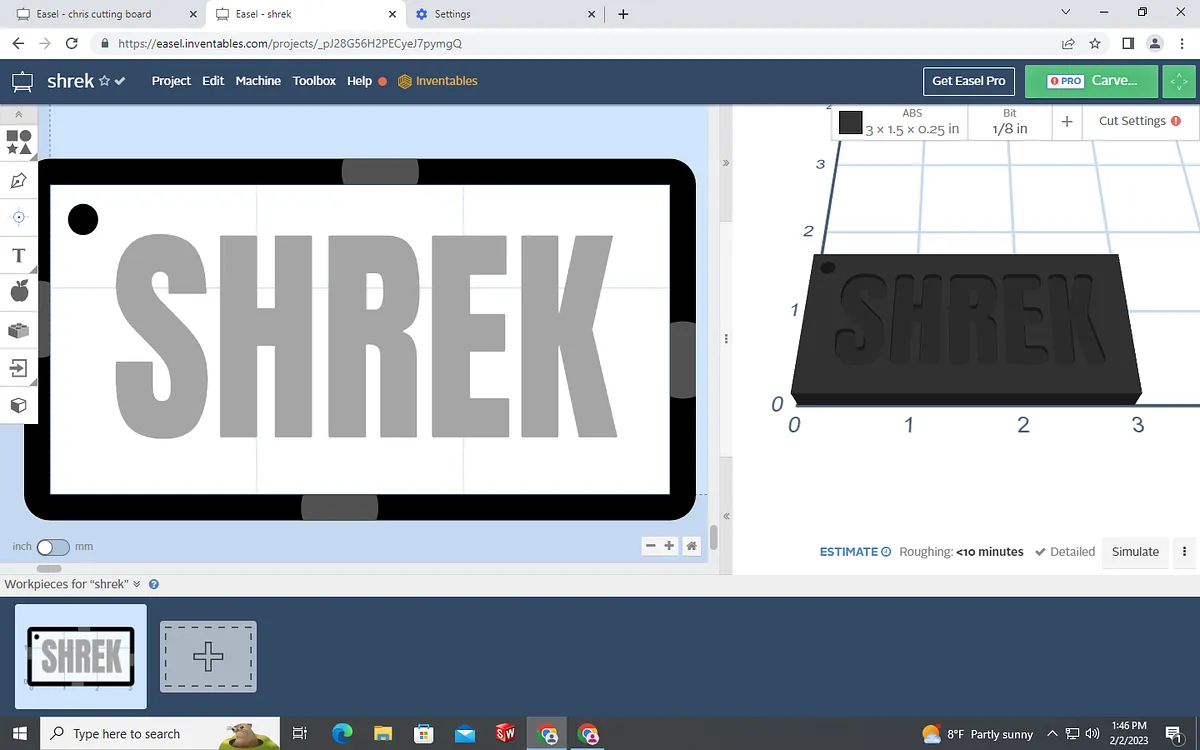This screenshot has height=750, width=1200.
Task: Open workpieces help question icon
Action: [154, 584]
